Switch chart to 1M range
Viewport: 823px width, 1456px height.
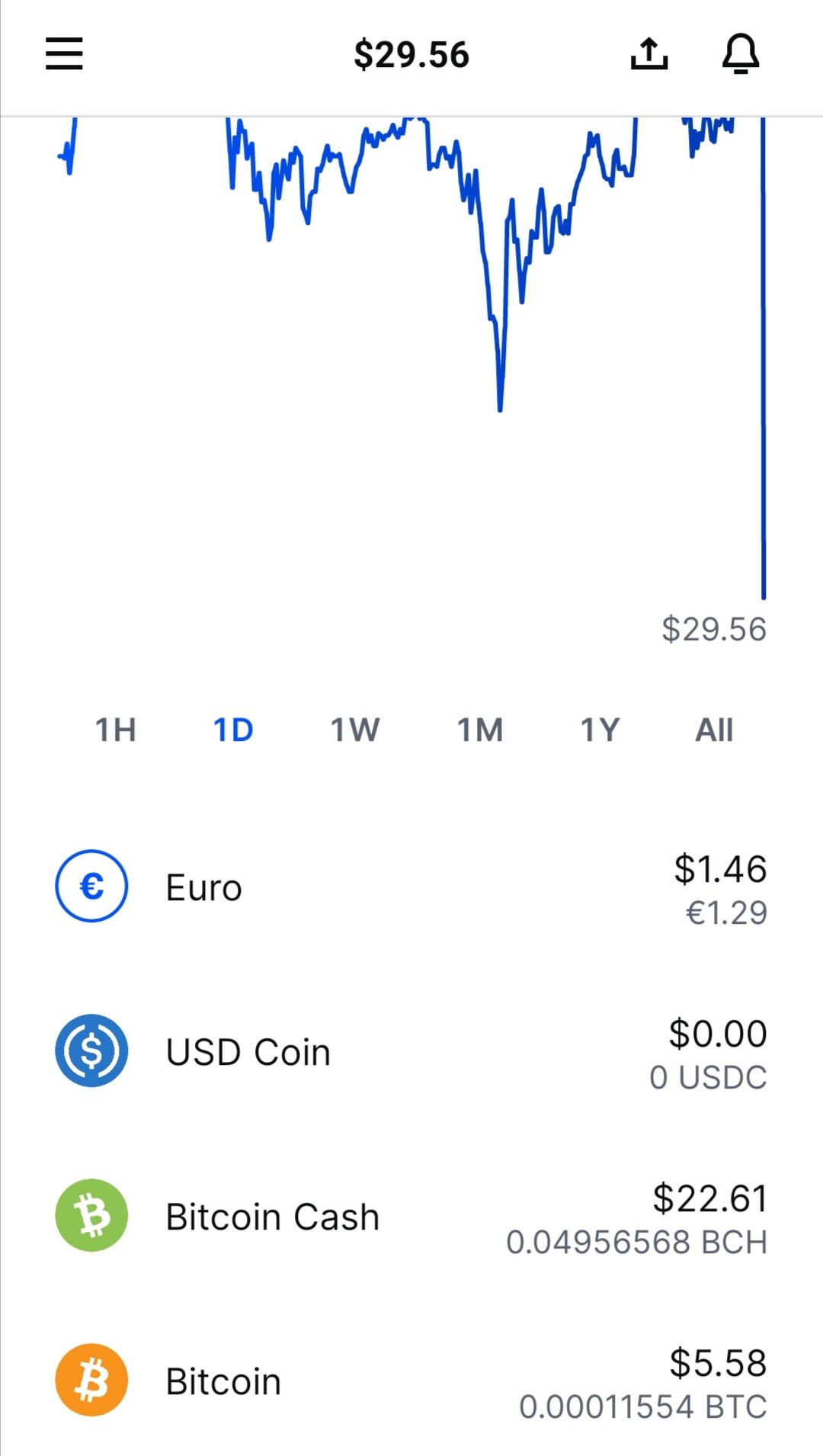tap(480, 730)
